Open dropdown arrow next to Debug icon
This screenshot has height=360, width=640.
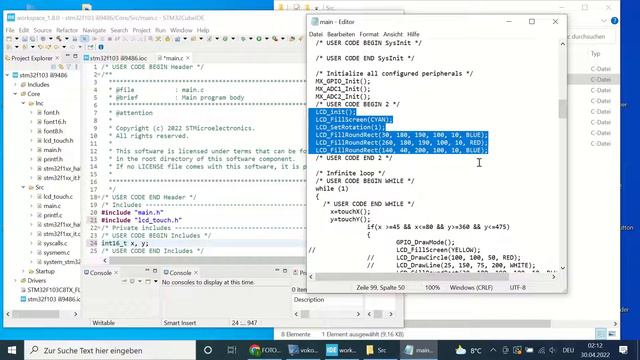(251, 39)
